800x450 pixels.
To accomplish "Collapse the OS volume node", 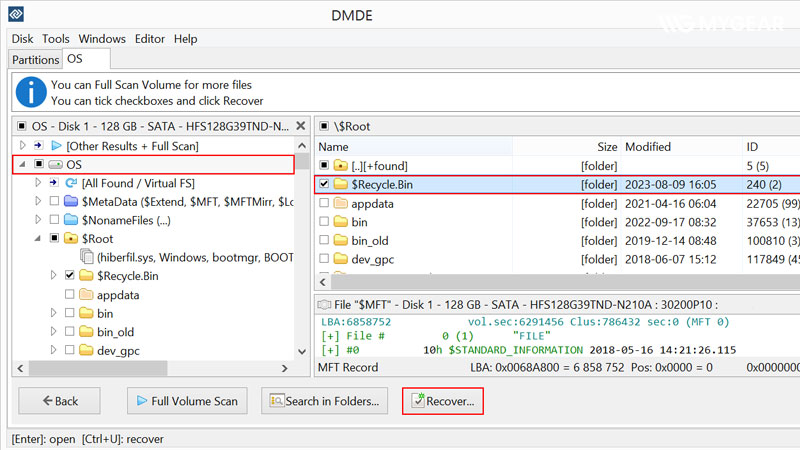I will tap(22, 164).
